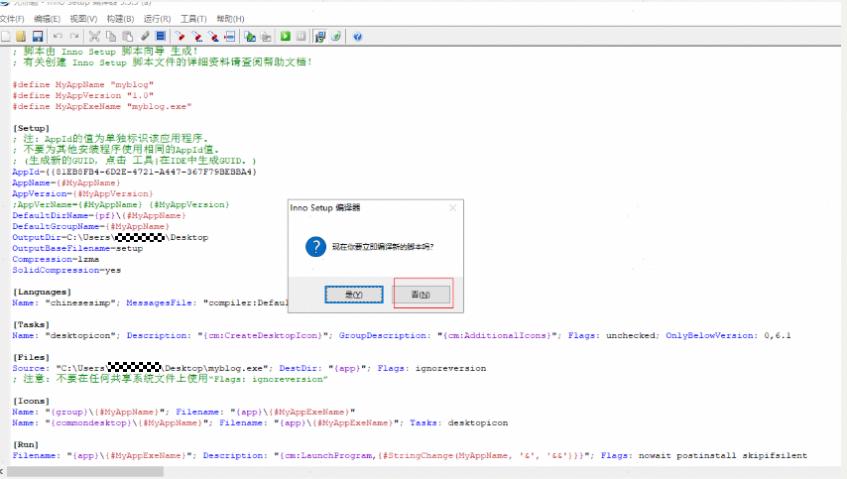The image size is (847, 479).
Task: Click the AppVersion={#MyAppVersion} line
Action: (83, 193)
